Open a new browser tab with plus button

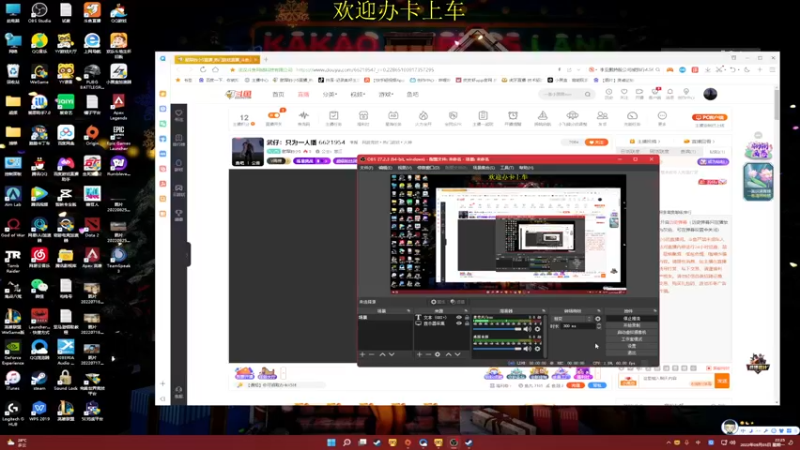(x=266, y=59)
